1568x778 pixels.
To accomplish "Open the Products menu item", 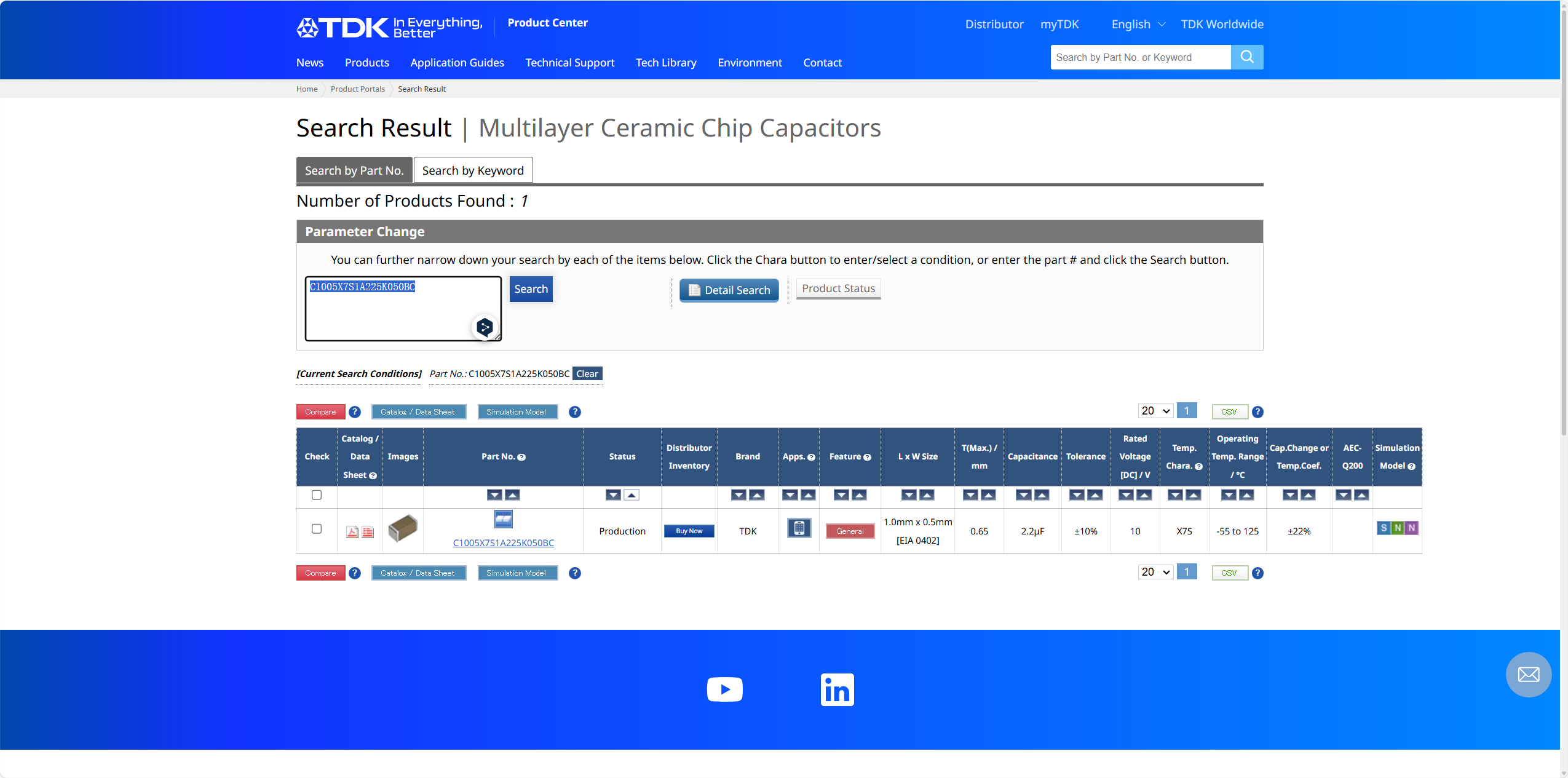I will (367, 63).
